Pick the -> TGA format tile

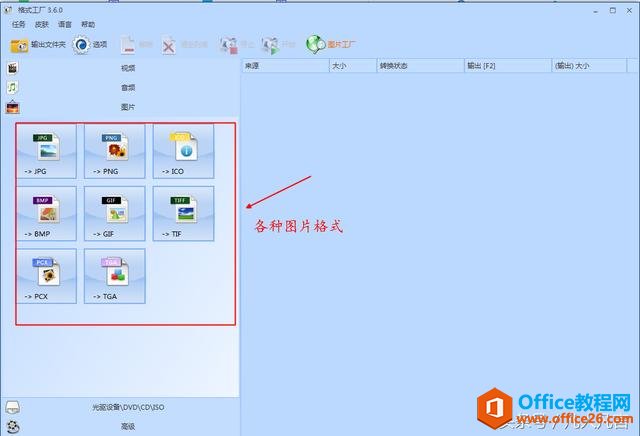(115, 276)
